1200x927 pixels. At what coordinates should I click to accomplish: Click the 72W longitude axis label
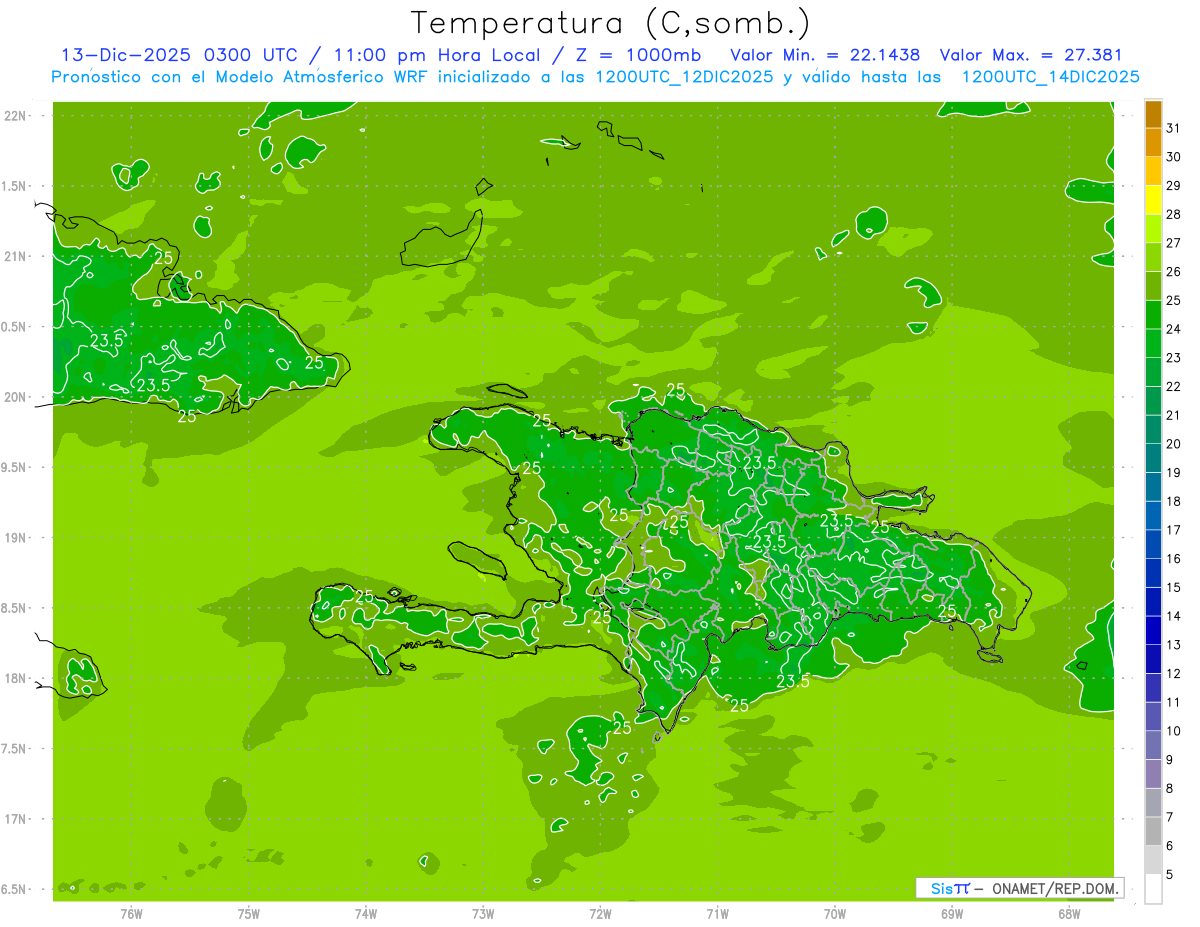[x=600, y=913]
